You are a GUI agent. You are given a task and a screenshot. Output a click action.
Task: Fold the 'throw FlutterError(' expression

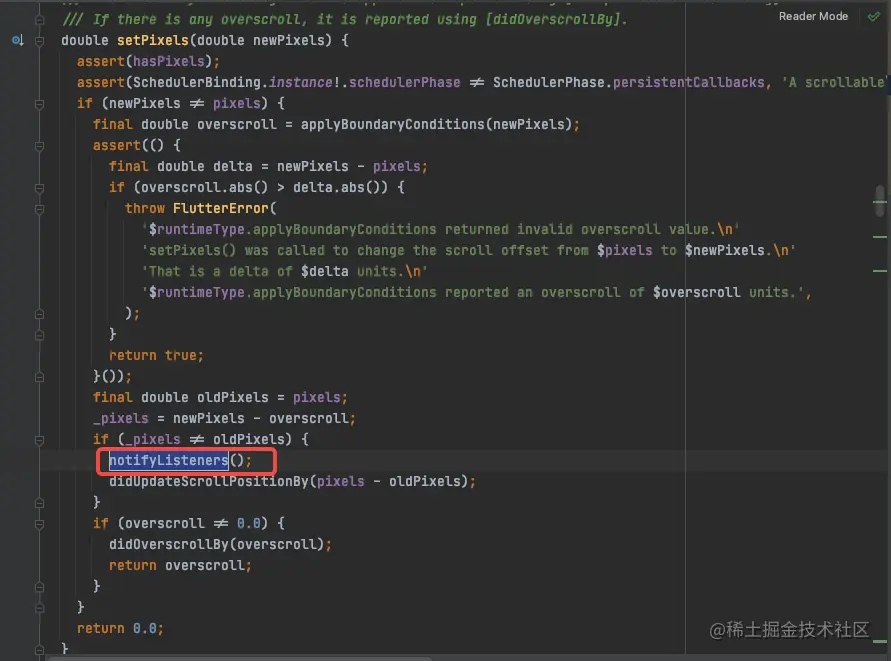[39, 209]
